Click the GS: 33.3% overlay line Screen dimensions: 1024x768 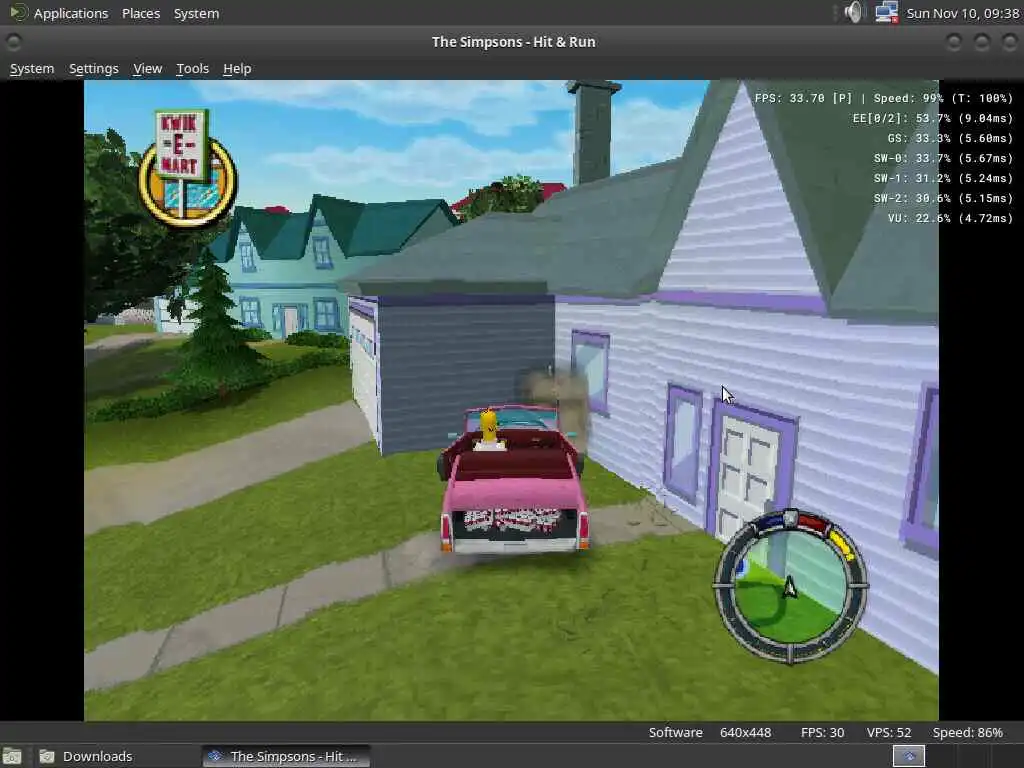click(x=950, y=138)
